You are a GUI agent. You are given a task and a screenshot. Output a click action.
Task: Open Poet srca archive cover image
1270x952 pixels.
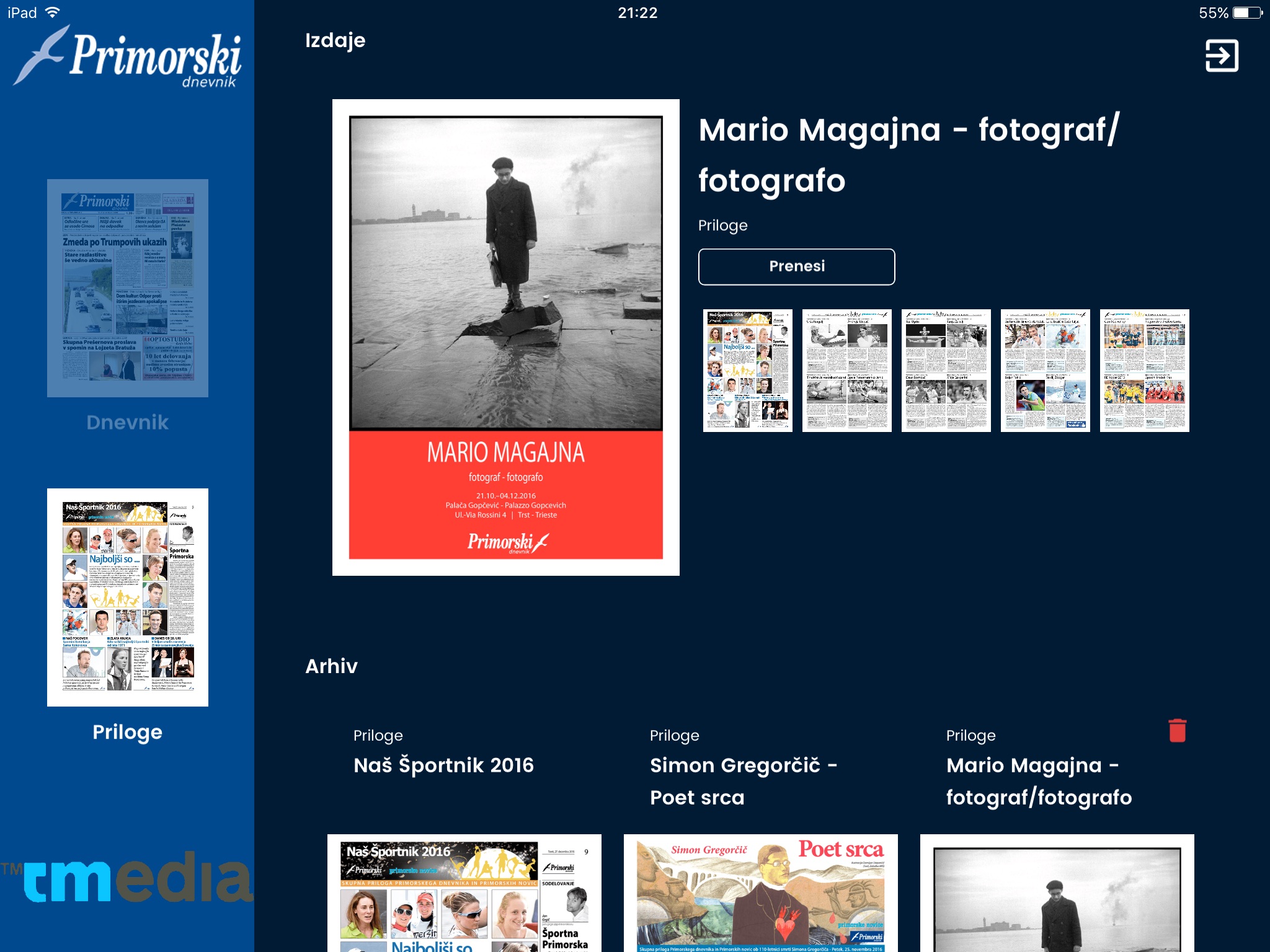(x=761, y=893)
